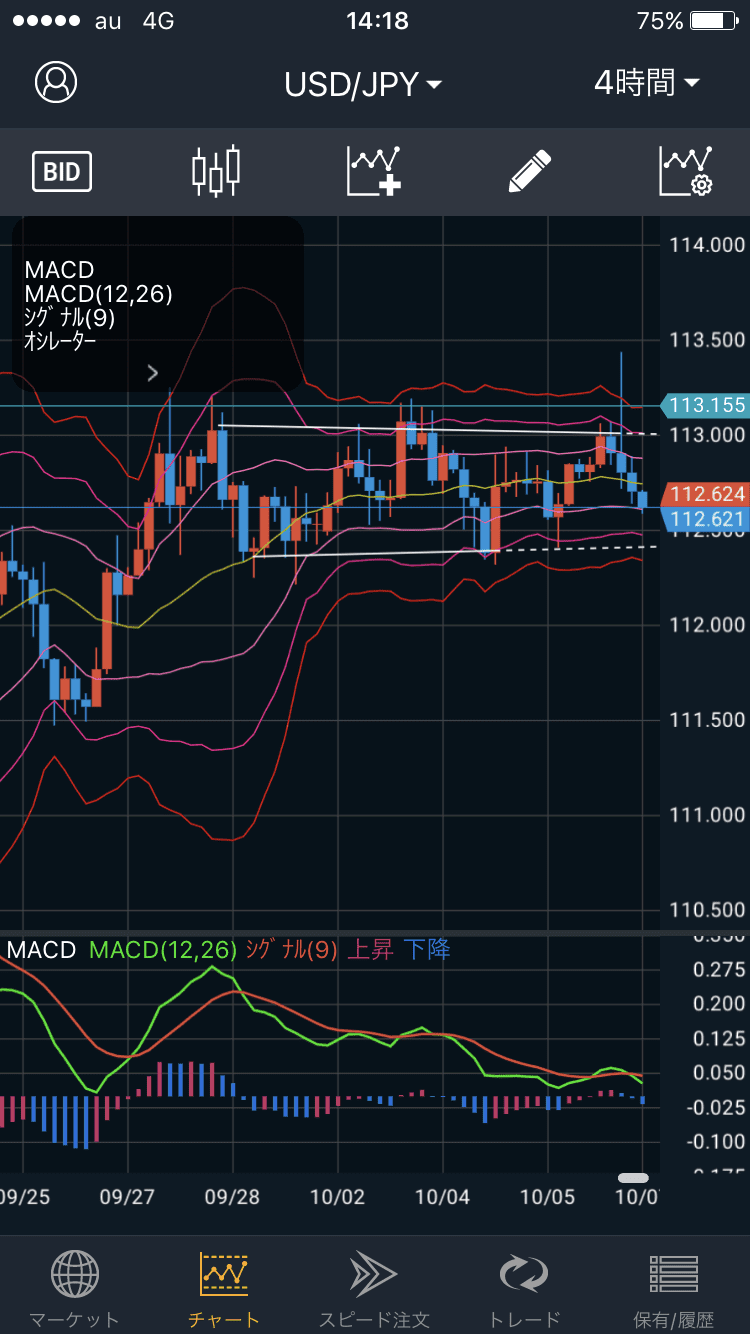Tap the red シグナル(9) legend in lower pane

290,949
